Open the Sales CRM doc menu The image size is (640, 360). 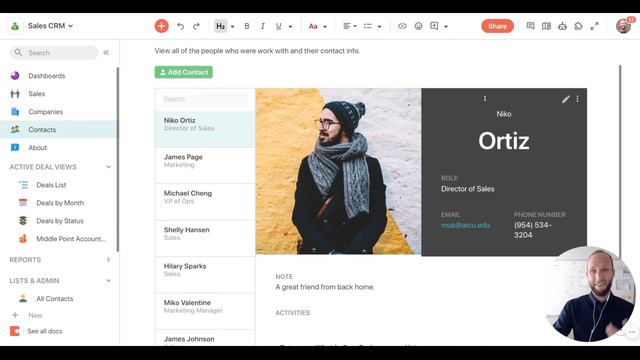tap(50, 26)
